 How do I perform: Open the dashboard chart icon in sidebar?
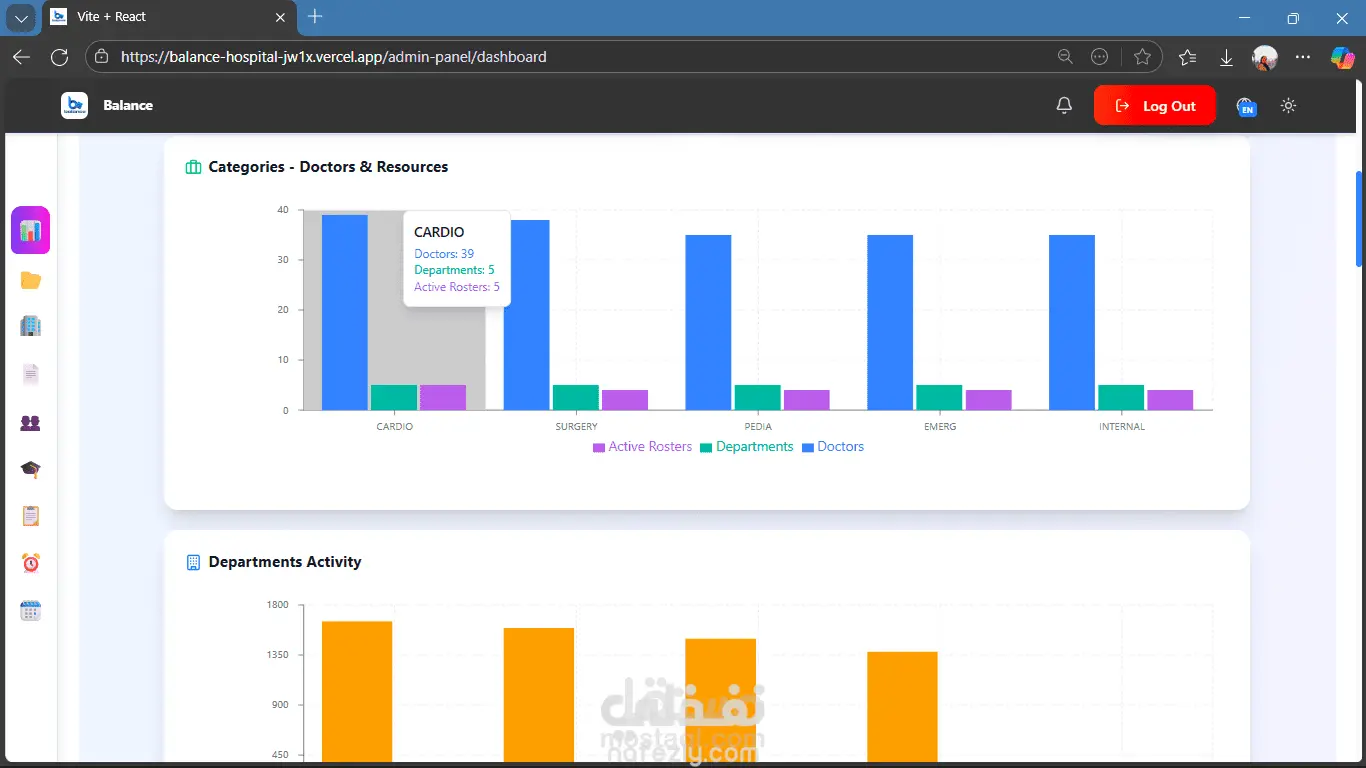(x=30, y=230)
